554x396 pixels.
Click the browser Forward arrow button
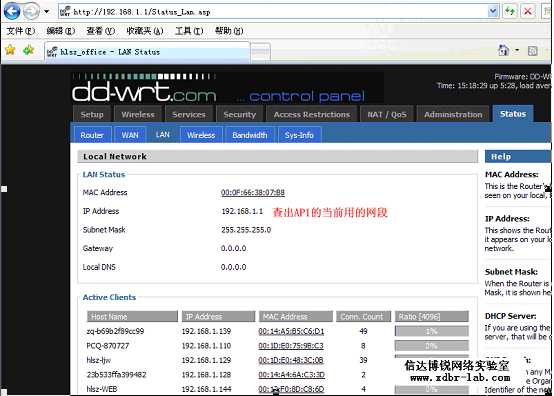click(31, 12)
